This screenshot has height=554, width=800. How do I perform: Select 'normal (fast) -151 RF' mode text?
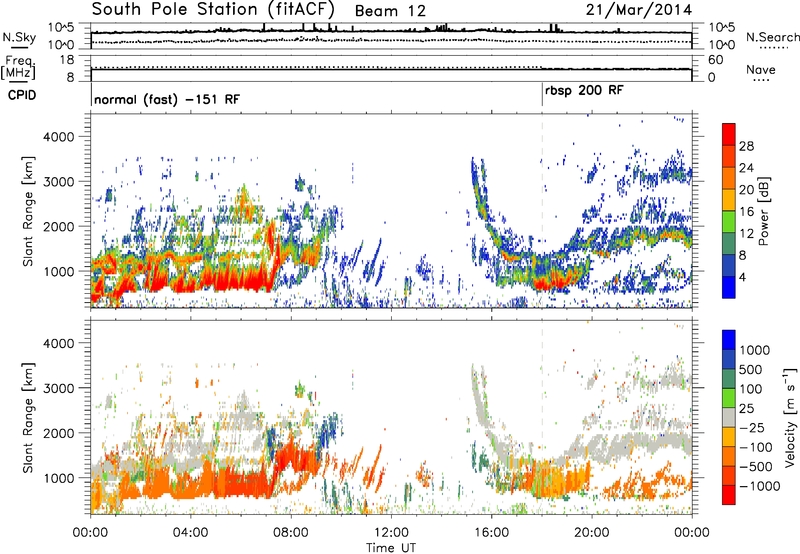(x=167, y=99)
